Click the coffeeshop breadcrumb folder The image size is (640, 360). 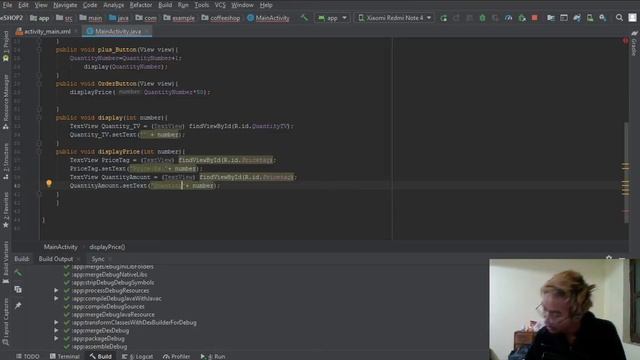tap(221, 18)
